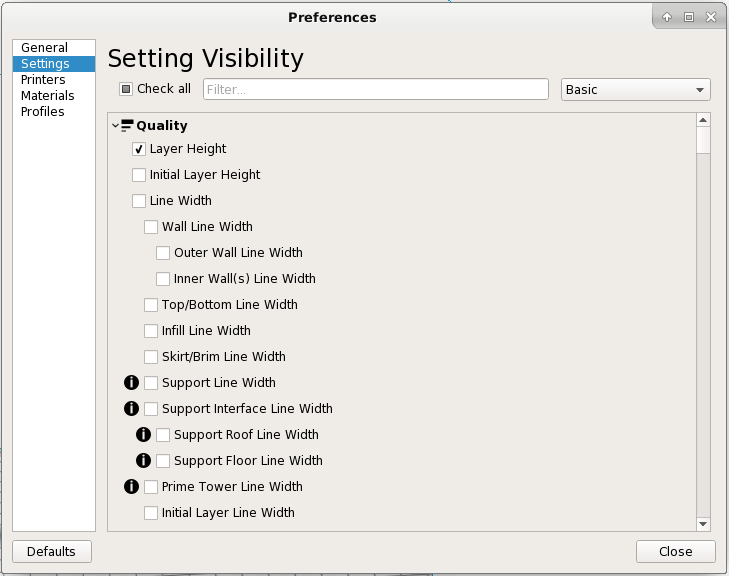This screenshot has height=576, width=729.
Task: Open the Basic visibility preset dropdown
Action: (x=636, y=90)
